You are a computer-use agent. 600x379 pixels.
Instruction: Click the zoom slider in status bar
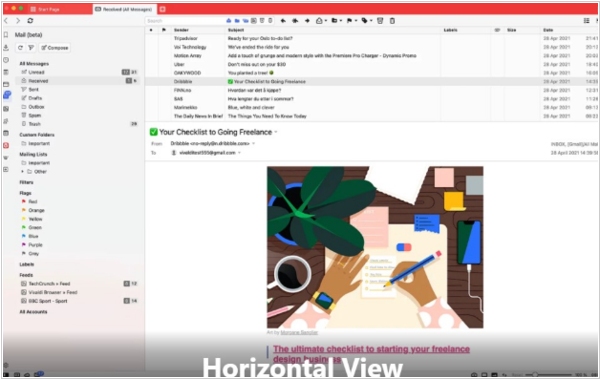[548, 374]
